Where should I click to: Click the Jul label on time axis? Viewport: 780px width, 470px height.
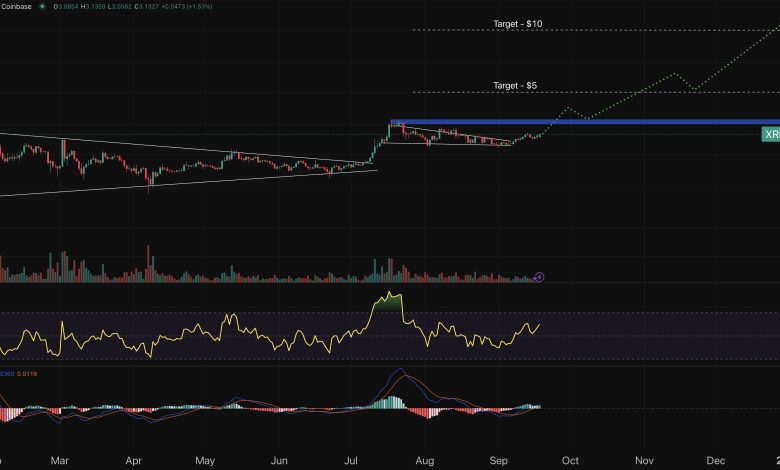351,460
